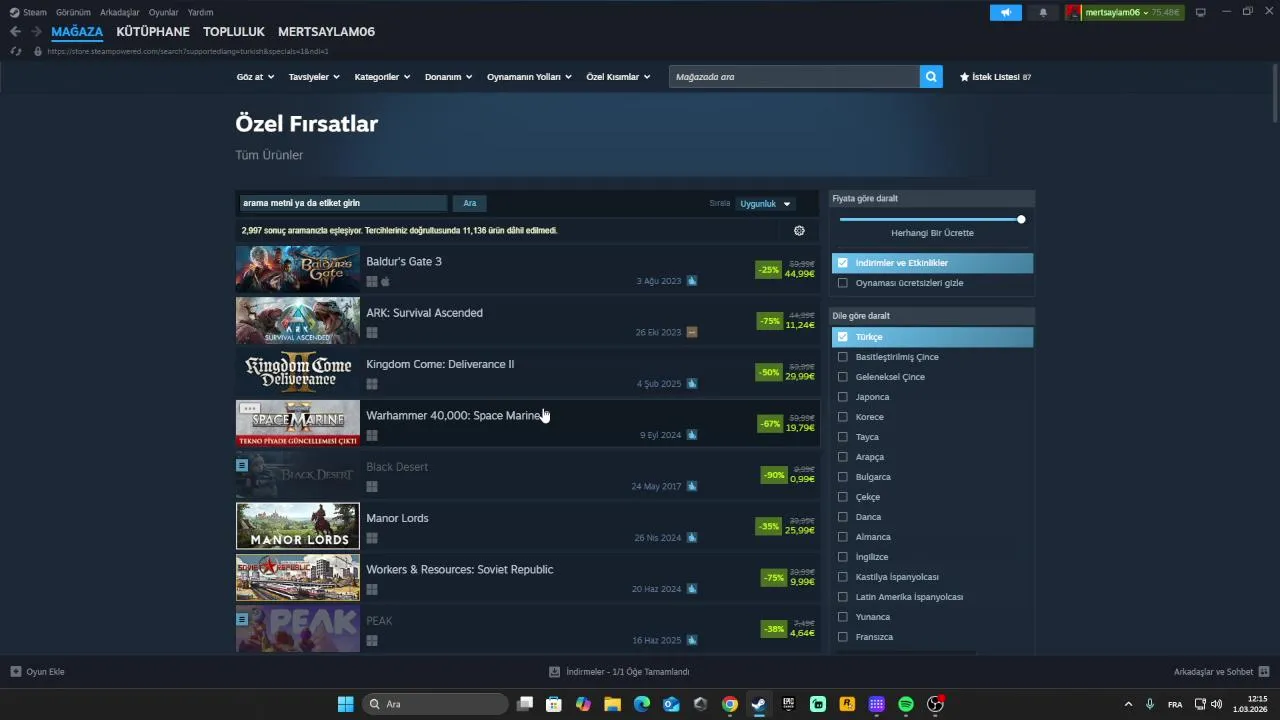Expand the Donanım dropdown
Image resolution: width=1280 pixels, height=720 pixels.
point(448,77)
